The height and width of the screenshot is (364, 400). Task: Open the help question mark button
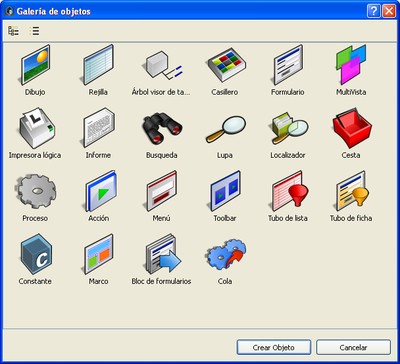[373, 11]
